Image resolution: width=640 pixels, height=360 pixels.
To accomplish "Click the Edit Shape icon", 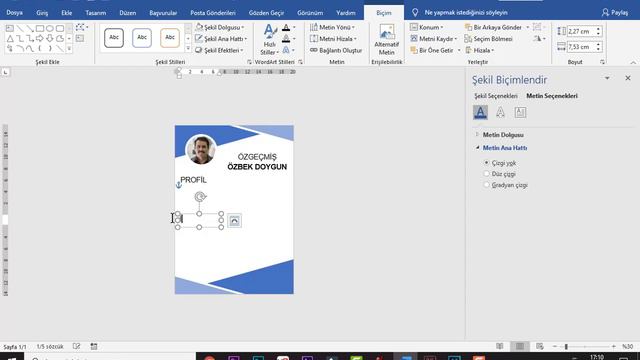I will click(x=80, y=27).
